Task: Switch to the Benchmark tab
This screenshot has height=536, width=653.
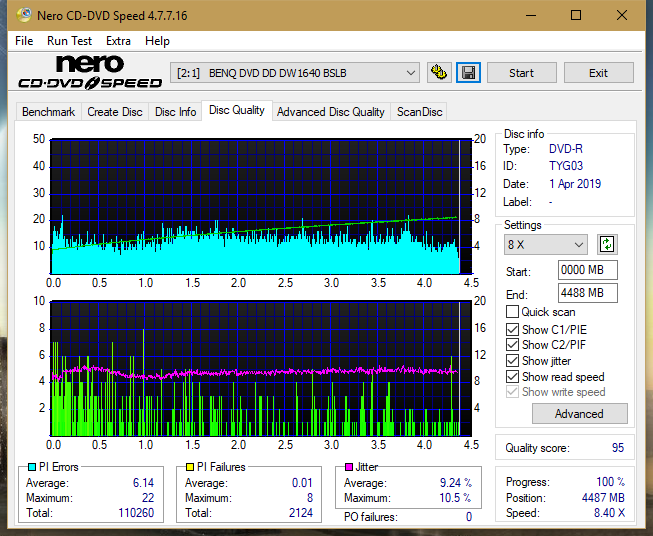Action: coord(49,112)
